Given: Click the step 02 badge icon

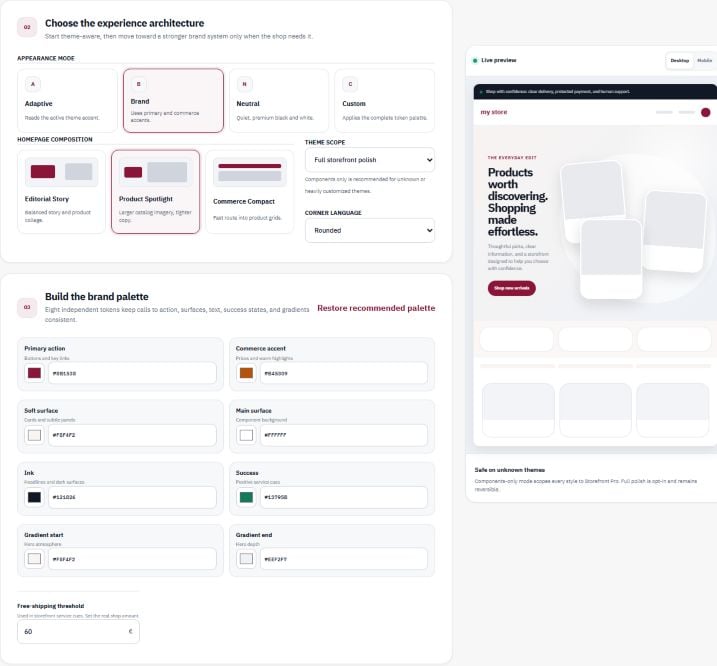Looking at the screenshot, I should click(27, 27).
